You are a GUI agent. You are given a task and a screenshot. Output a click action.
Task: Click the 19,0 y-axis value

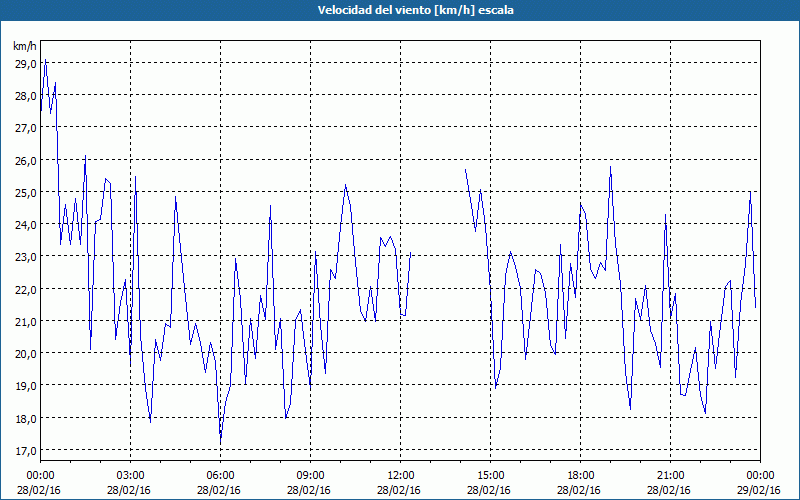click(26, 386)
